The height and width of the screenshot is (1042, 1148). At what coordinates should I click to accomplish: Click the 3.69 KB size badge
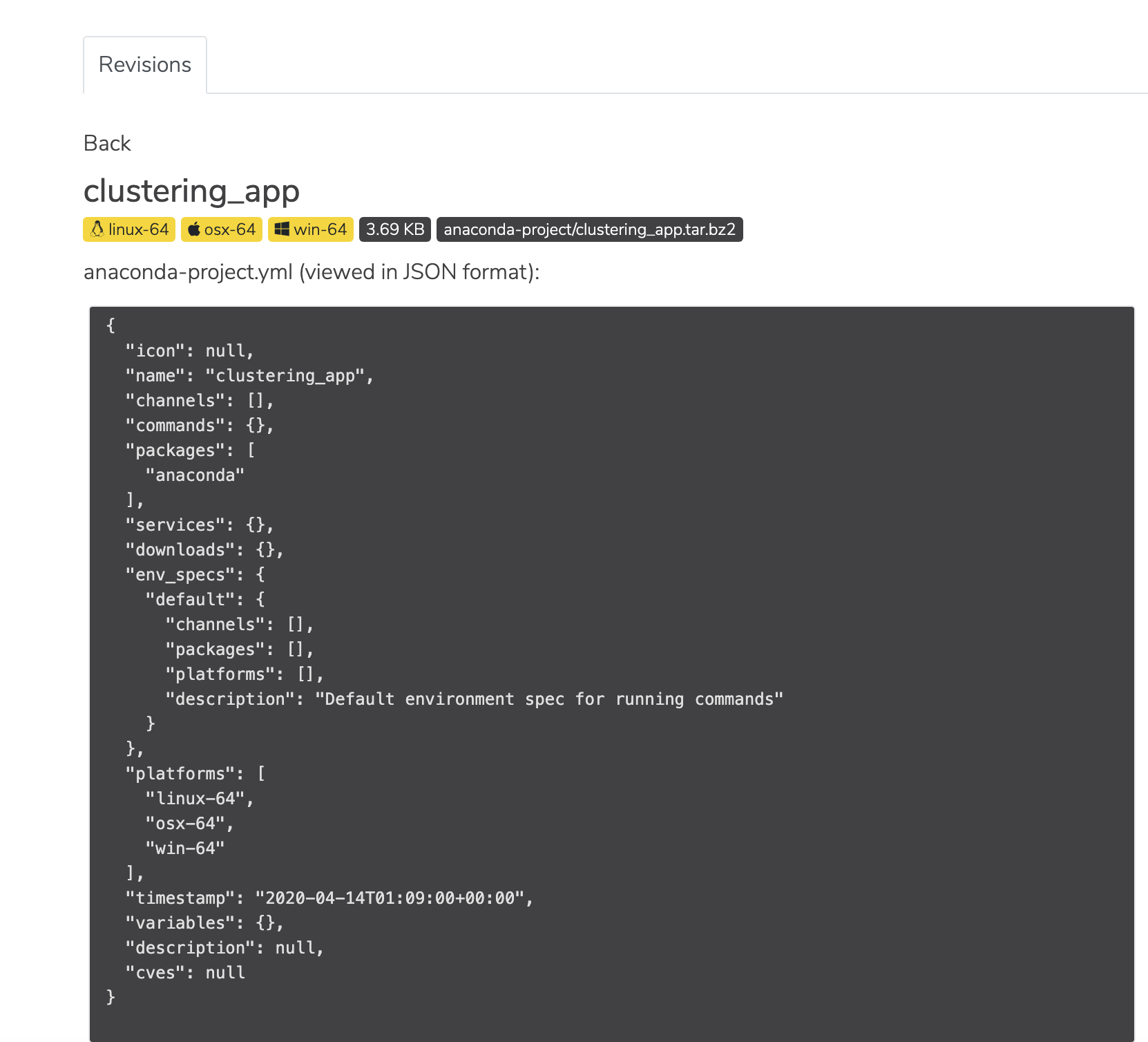pyautogui.click(x=395, y=229)
